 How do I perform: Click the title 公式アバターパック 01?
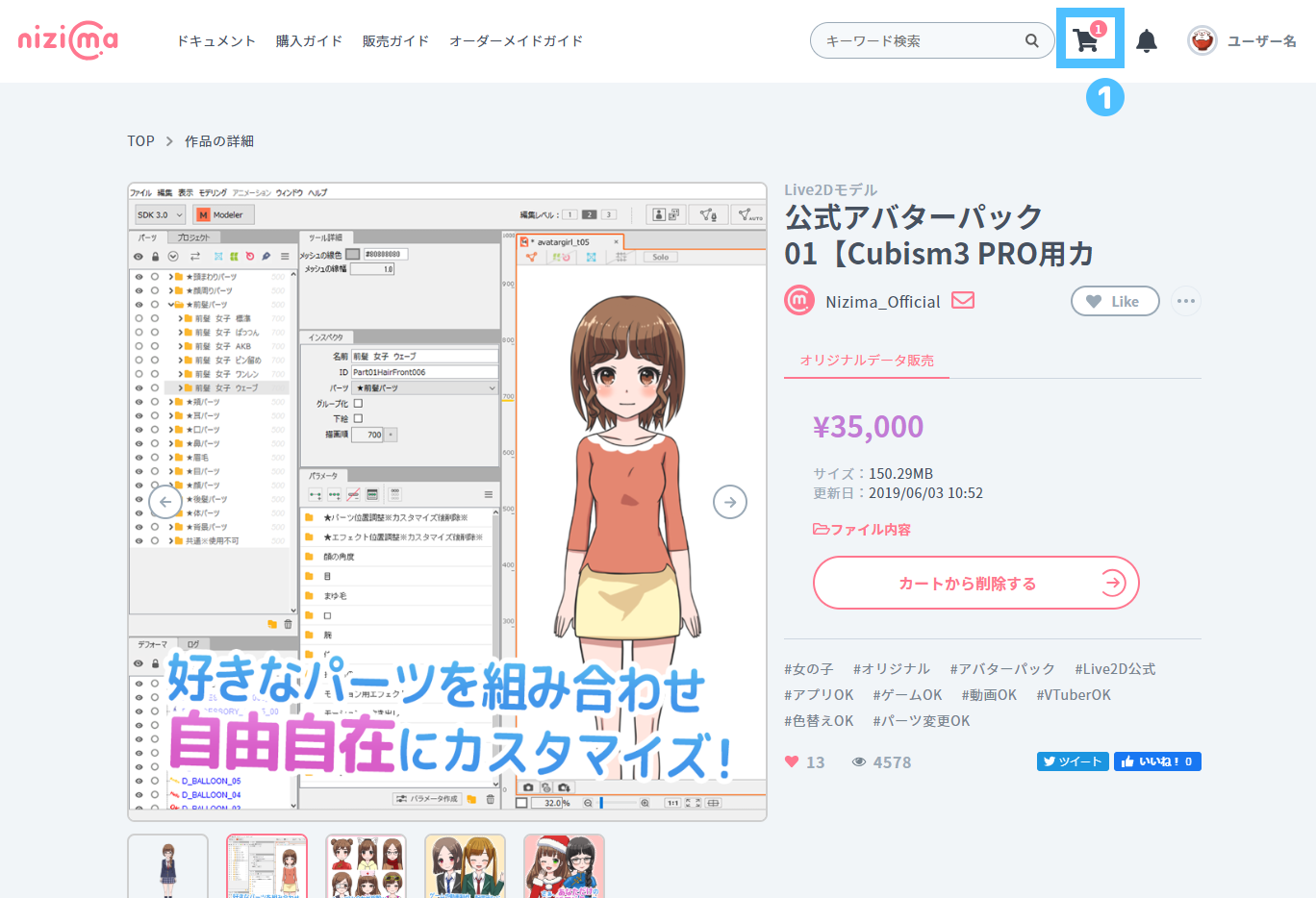940,235
